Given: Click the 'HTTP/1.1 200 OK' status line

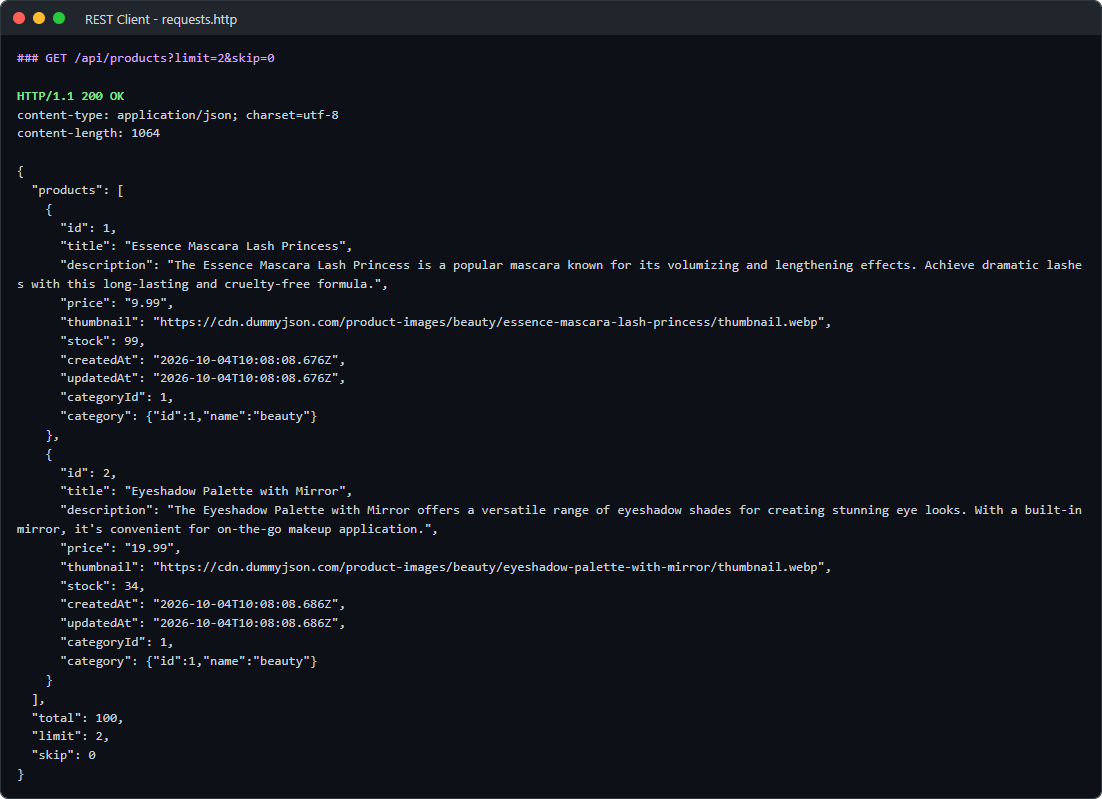Looking at the screenshot, I should click(70, 96).
